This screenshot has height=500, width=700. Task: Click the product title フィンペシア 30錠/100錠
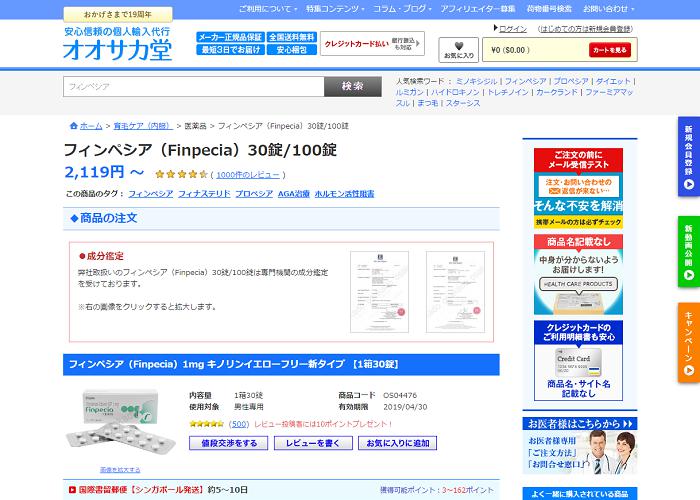coord(200,150)
